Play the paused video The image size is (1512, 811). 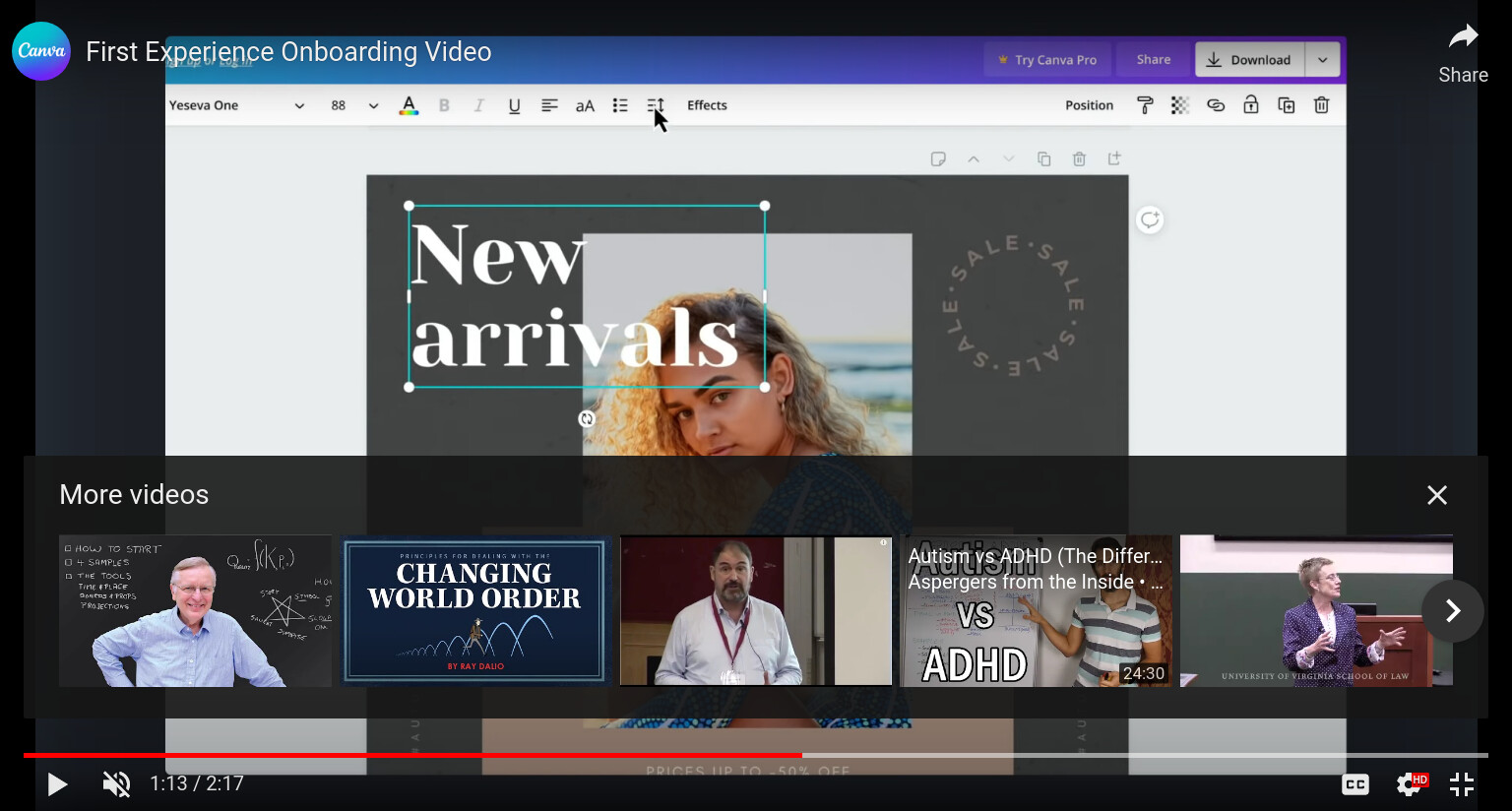pyautogui.click(x=57, y=784)
